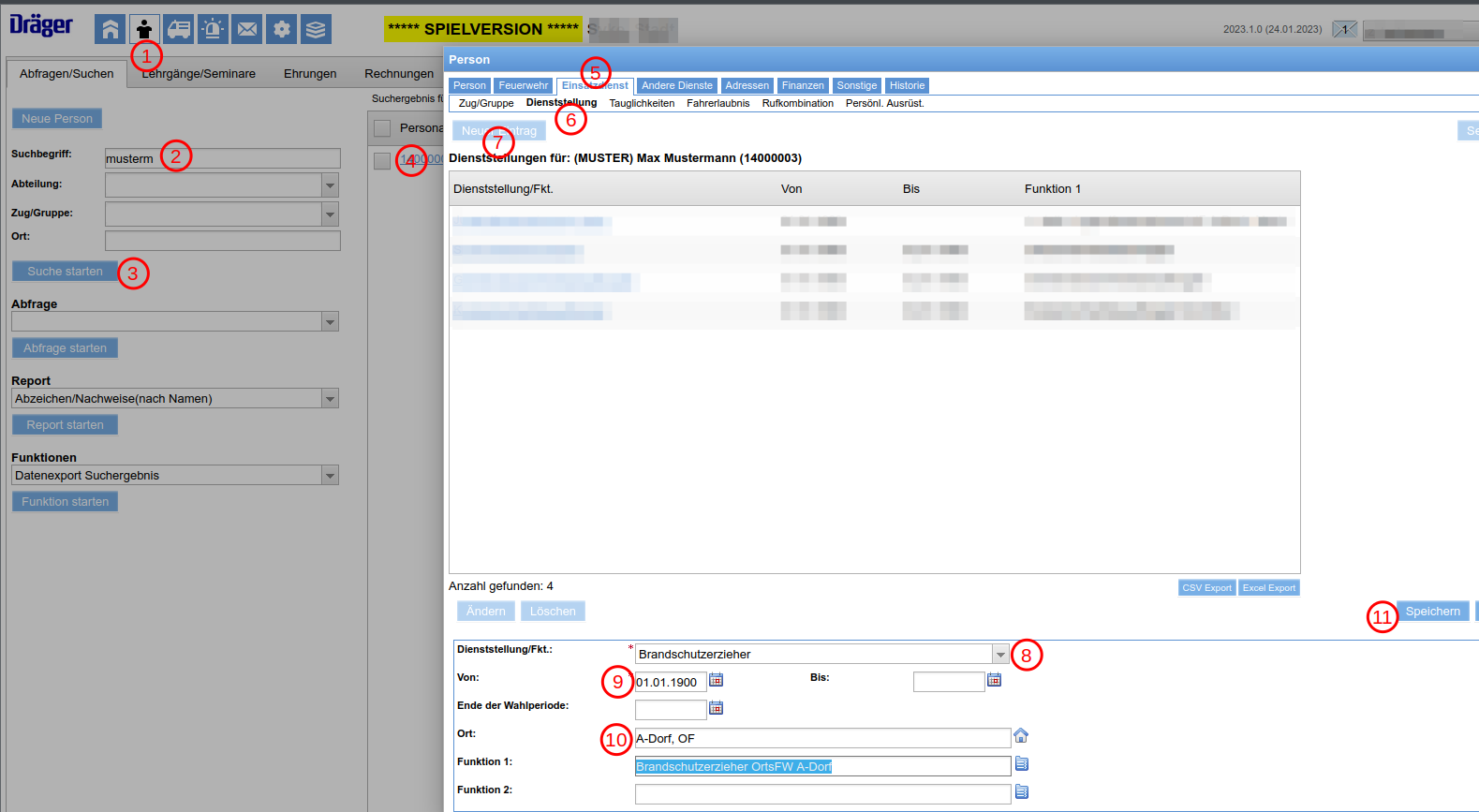Open calendar picker for Bis date
Image resolution: width=1479 pixels, height=812 pixels.
coord(995,680)
